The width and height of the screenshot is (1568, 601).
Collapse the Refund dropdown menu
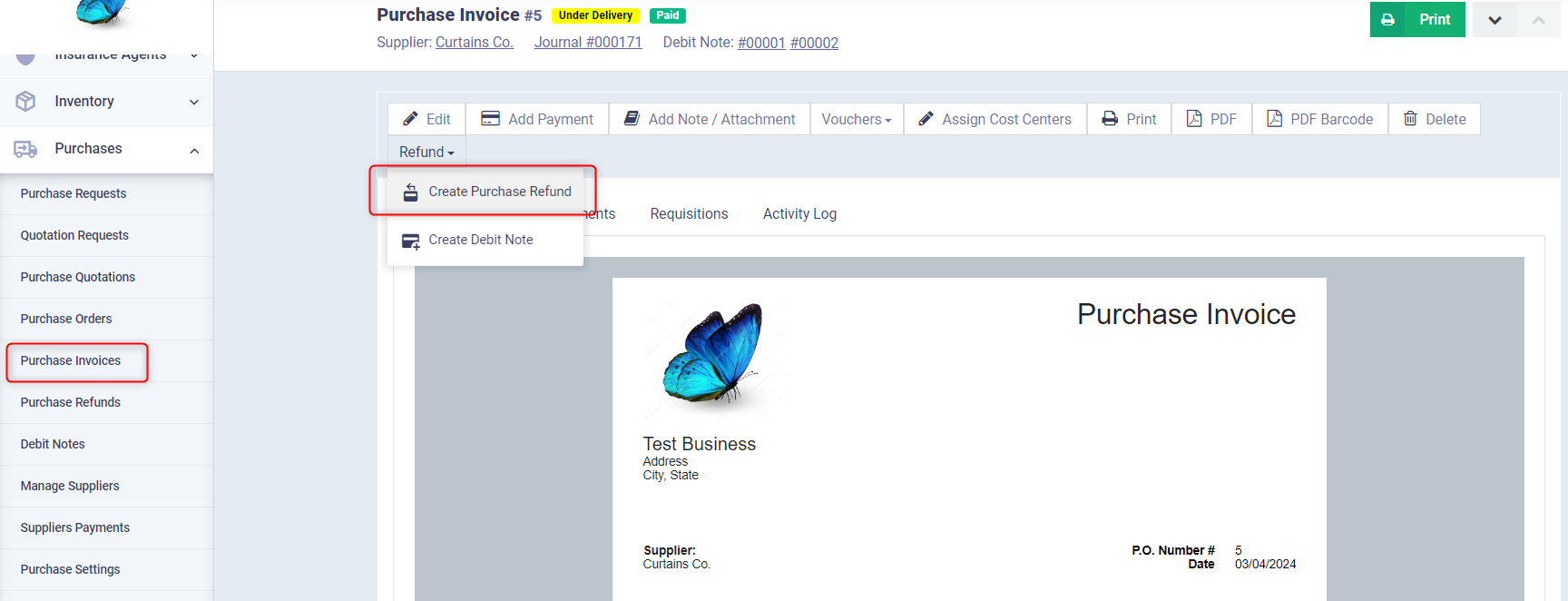426,153
